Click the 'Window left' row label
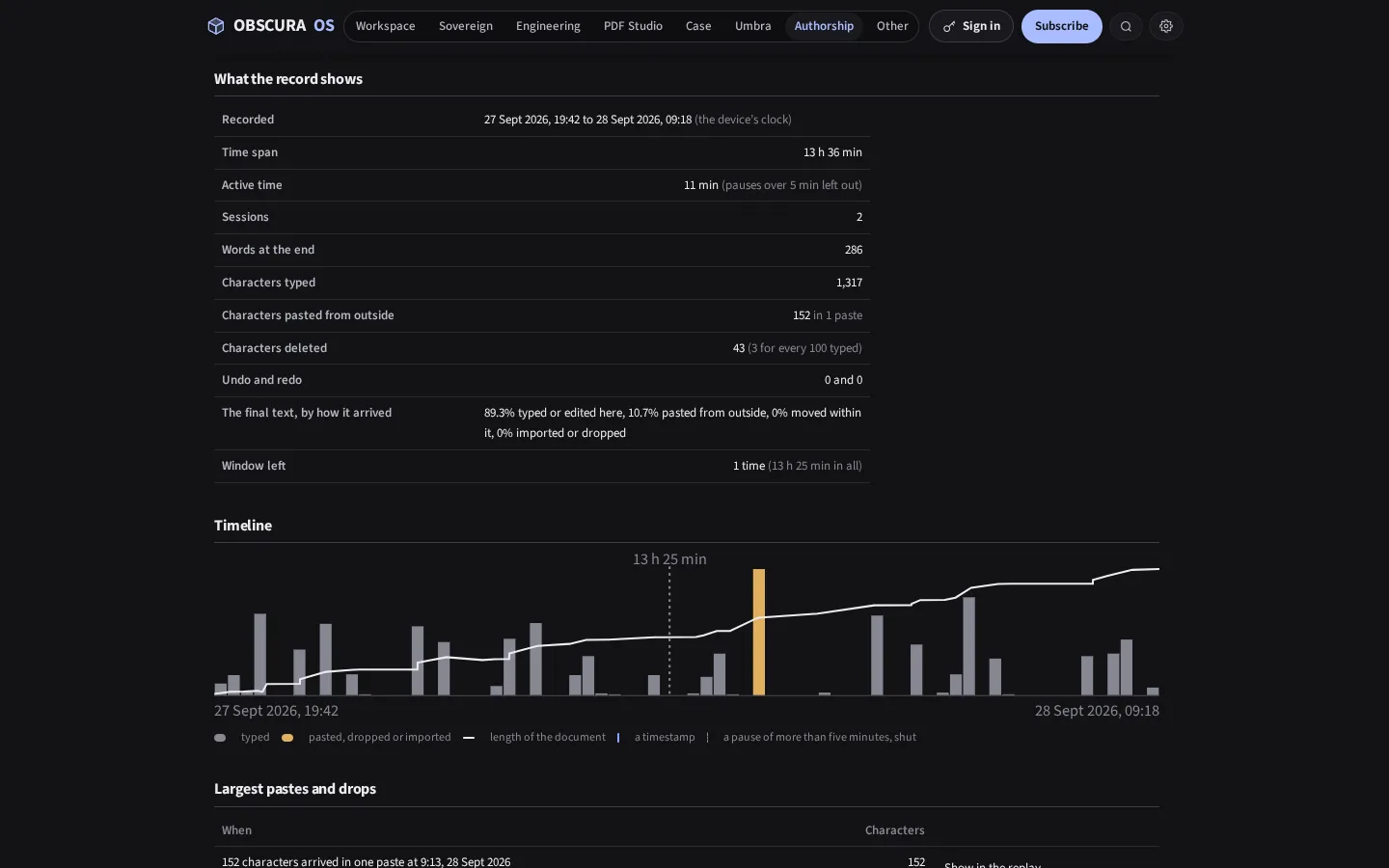 [254, 466]
